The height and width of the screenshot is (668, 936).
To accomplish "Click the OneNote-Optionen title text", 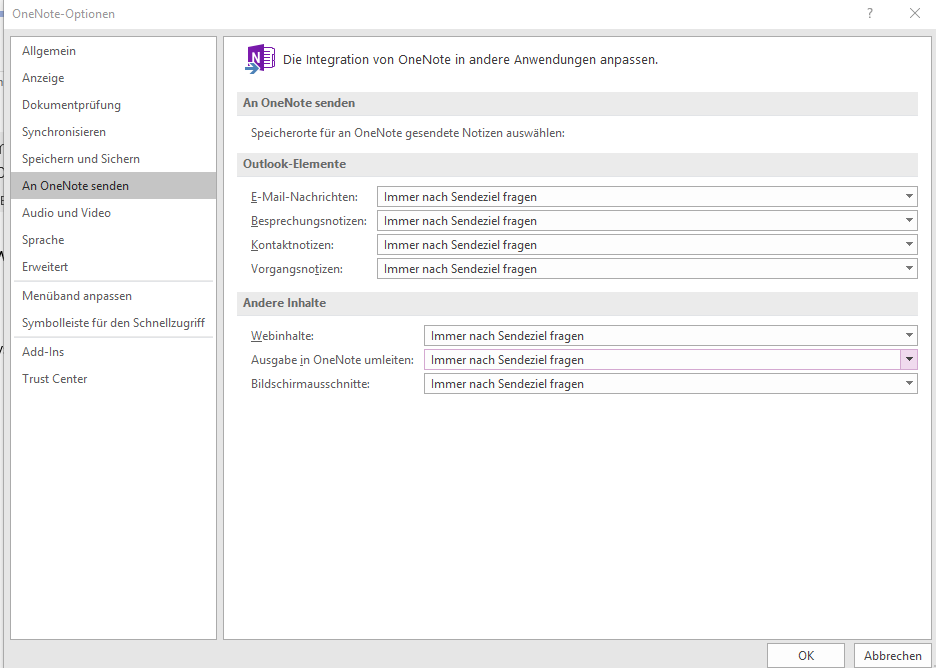I will click(x=63, y=14).
